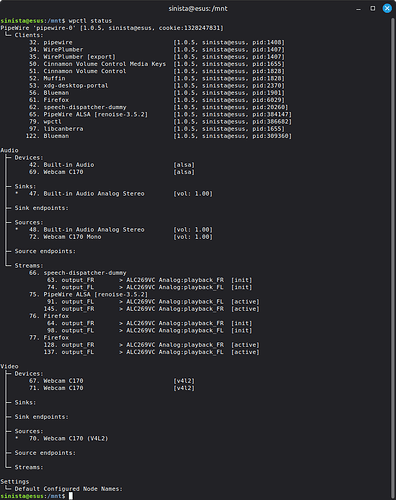396x500 pixels.
Task: Click the 'Video' section heading
Action: 9,366
